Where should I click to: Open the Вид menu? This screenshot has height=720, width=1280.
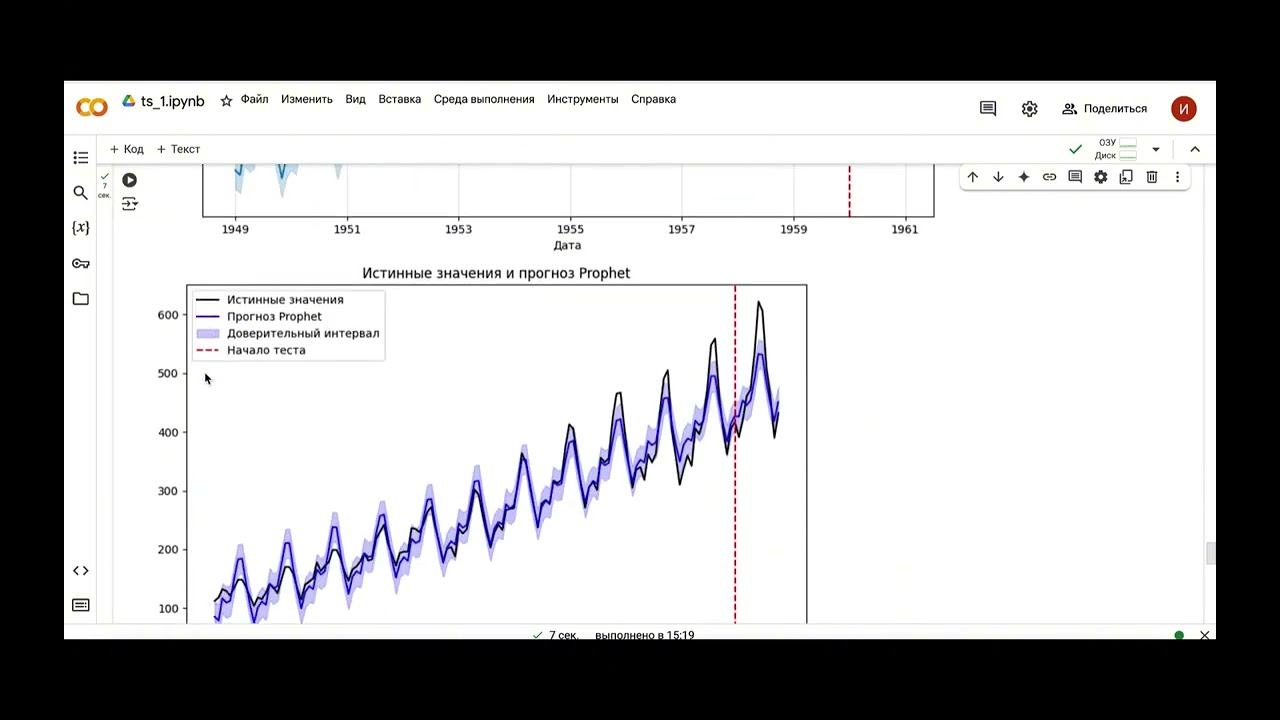(x=356, y=100)
